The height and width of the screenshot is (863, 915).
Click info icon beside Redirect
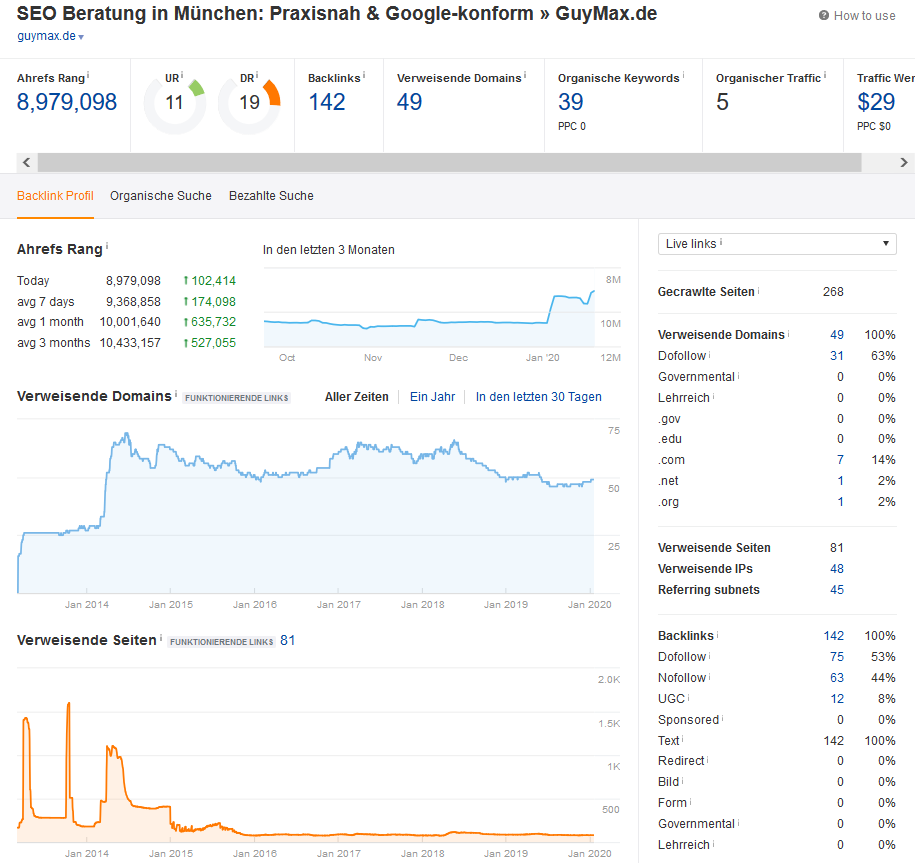pos(708,759)
